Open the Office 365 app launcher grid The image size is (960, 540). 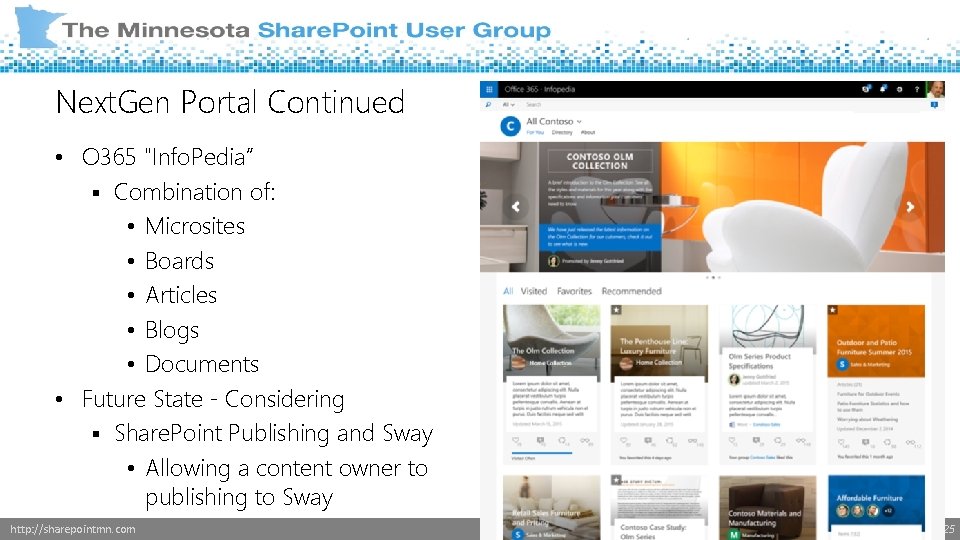pyautogui.click(x=489, y=89)
